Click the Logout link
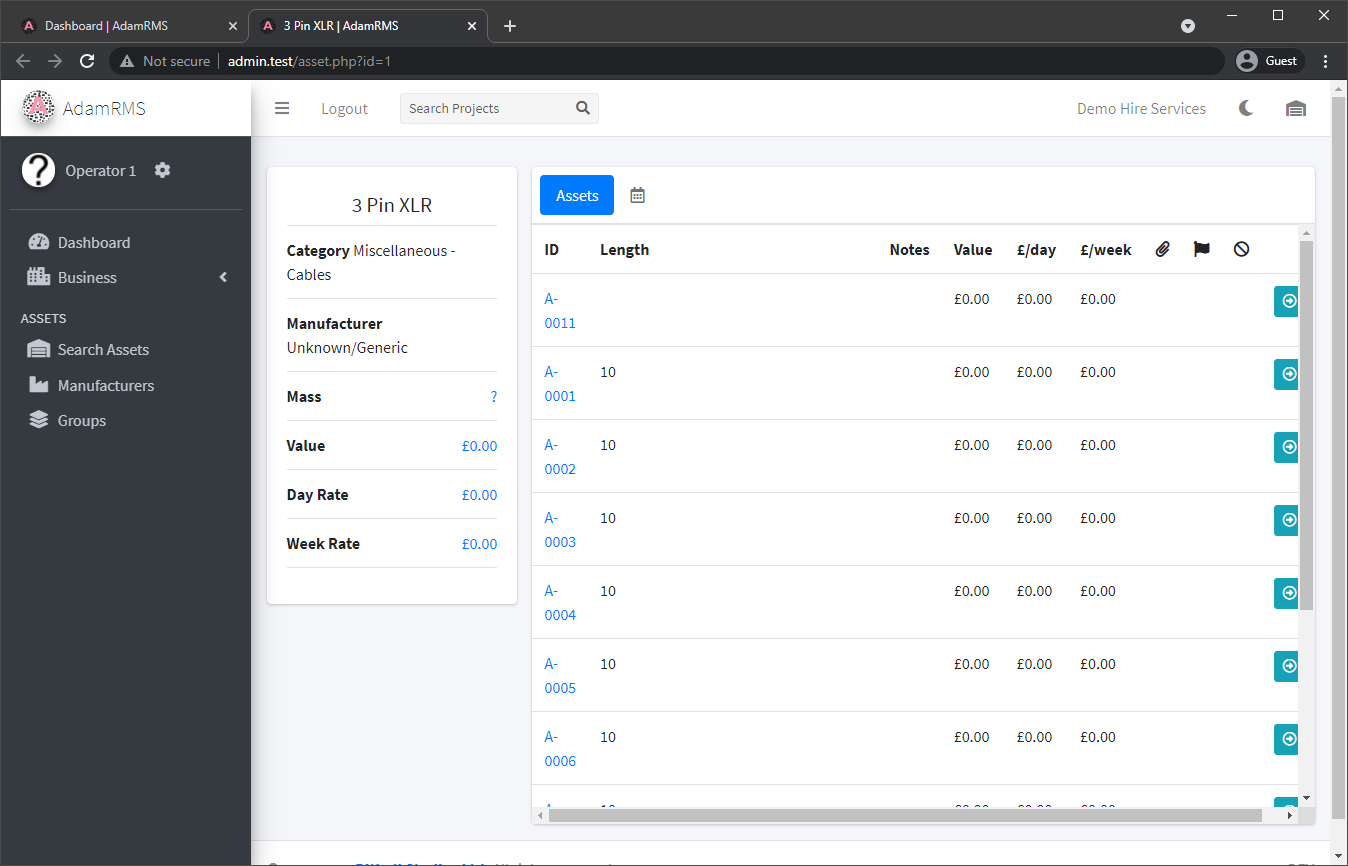 click(x=344, y=108)
